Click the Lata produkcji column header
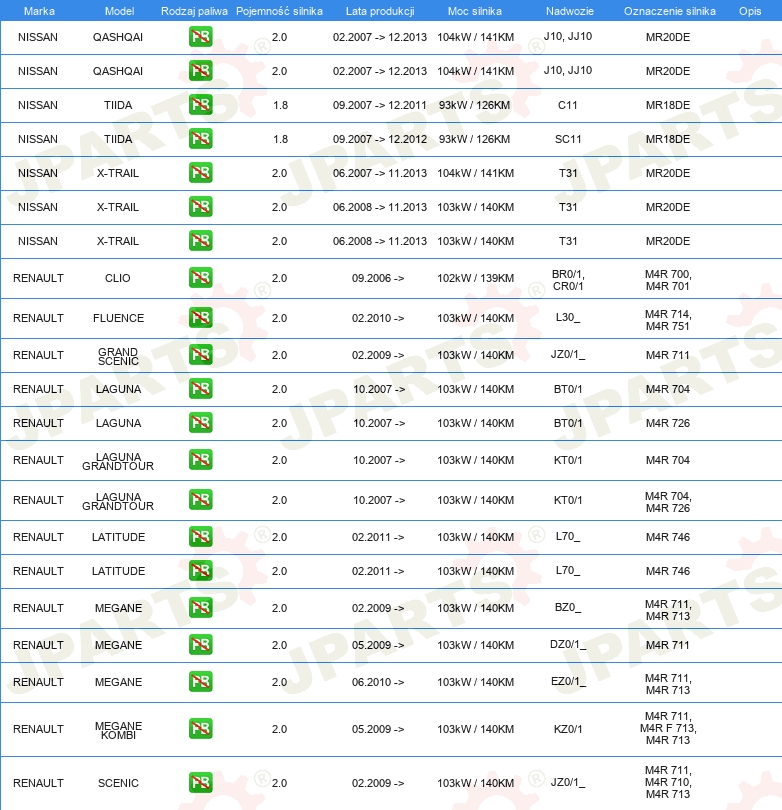Image resolution: width=782 pixels, height=810 pixels. [x=380, y=11]
